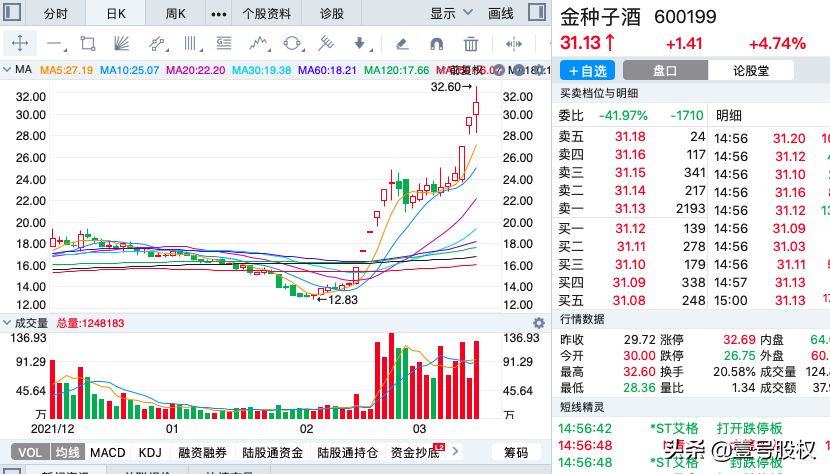The image size is (830, 474).
Task: Click the horizontal mirror arrows icon
Action: click(x=513, y=43)
